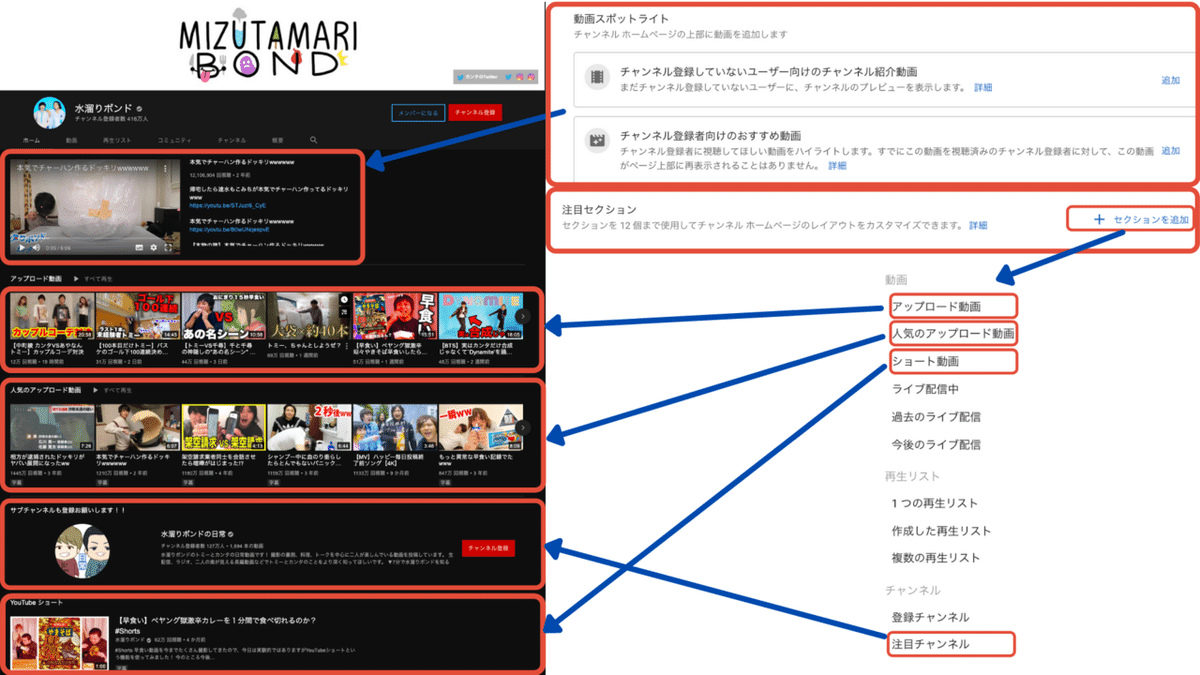
Task: Open the 再生リスト channel tab
Action: [119, 141]
